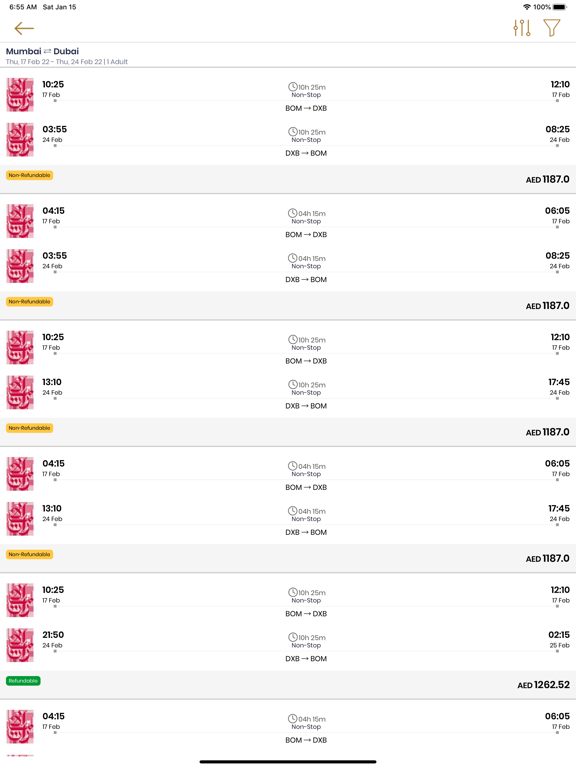Tap the last visible 04:15 flight at the bottom
The height and width of the screenshot is (768, 576).
288,727
